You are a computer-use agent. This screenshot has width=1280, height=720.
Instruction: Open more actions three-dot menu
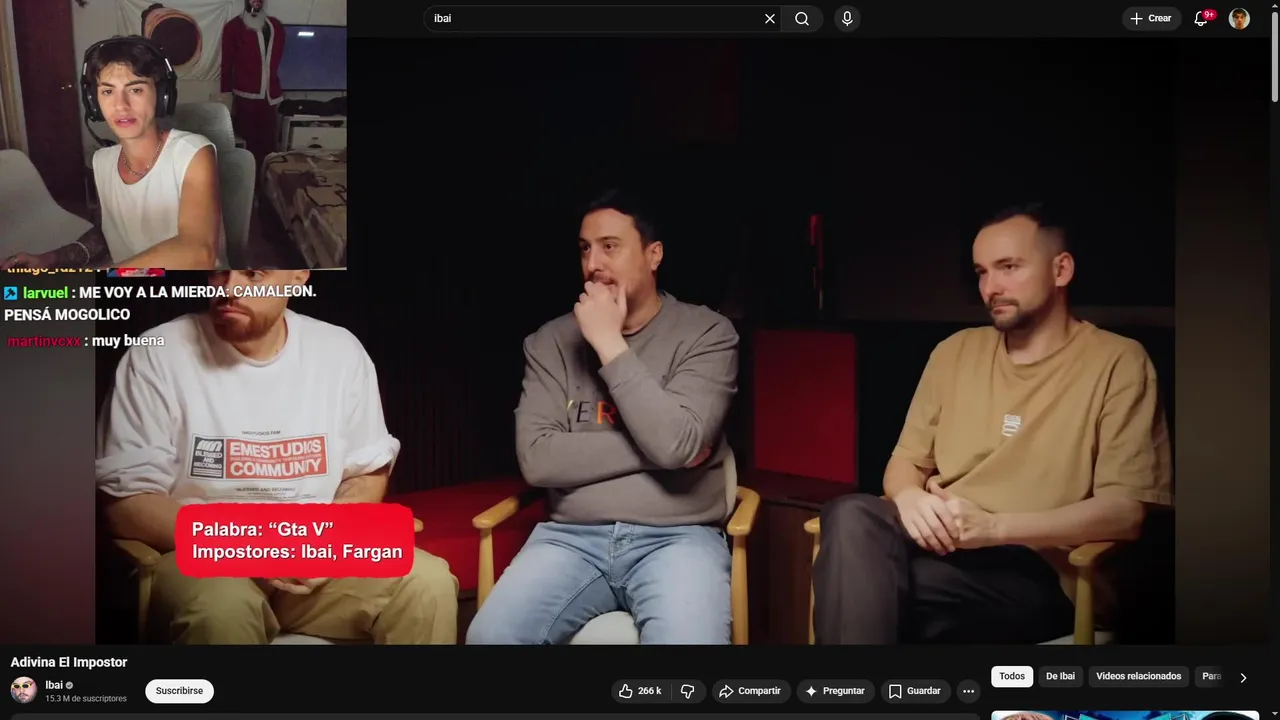tap(968, 691)
